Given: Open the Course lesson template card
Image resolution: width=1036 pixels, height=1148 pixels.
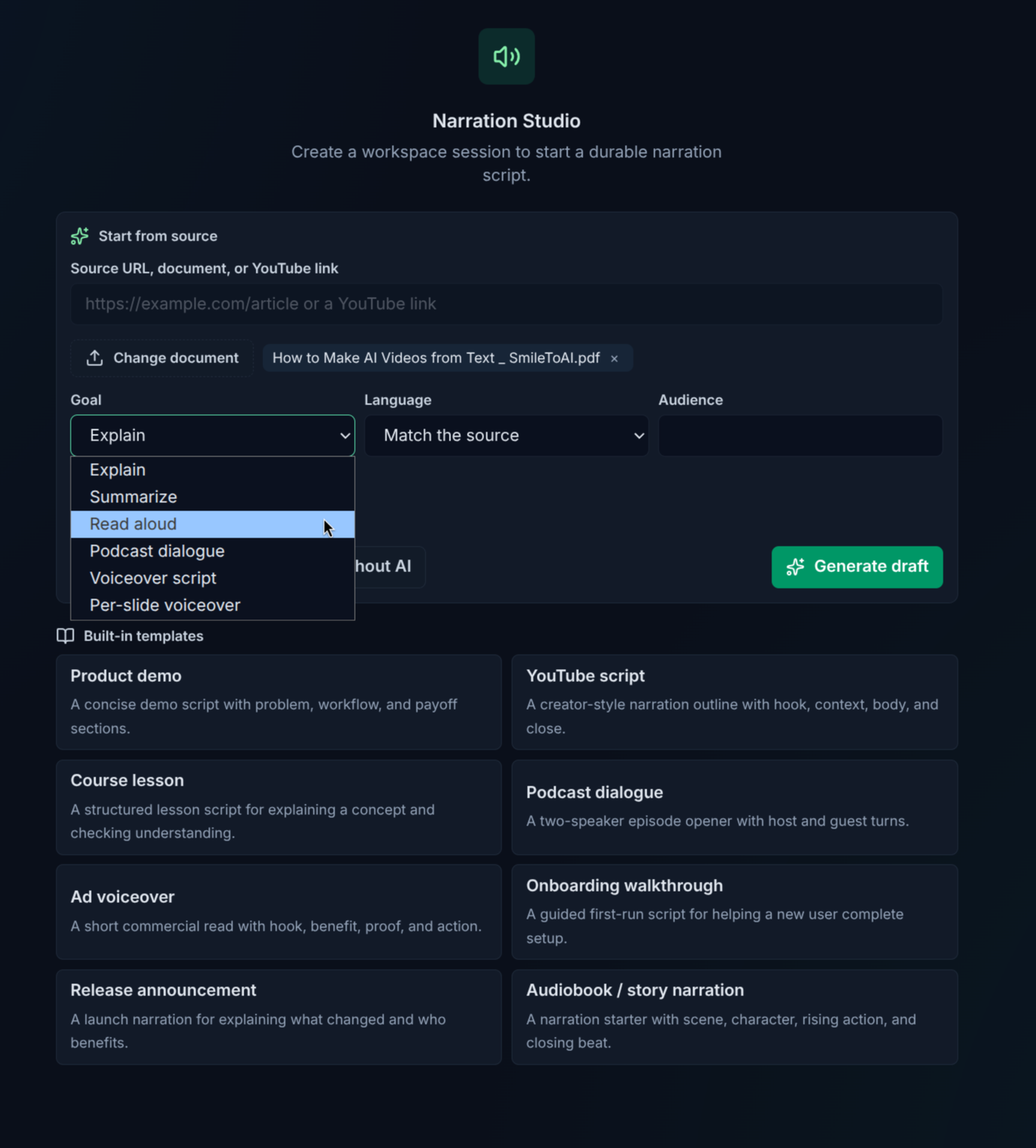Looking at the screenshot, I should click(279, 807).
